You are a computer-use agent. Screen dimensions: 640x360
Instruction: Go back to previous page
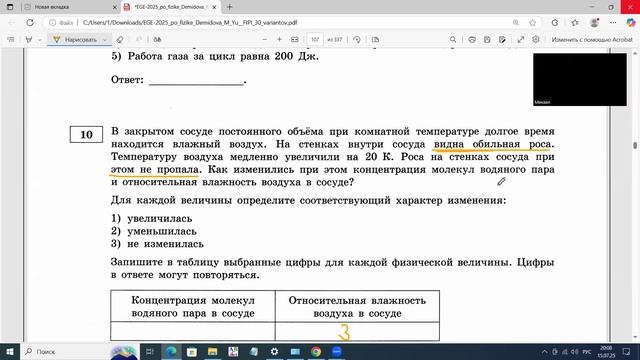tap(11, 23)
